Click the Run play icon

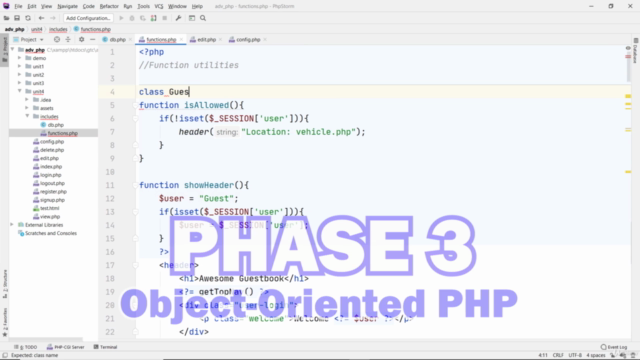tap(121, 18)
